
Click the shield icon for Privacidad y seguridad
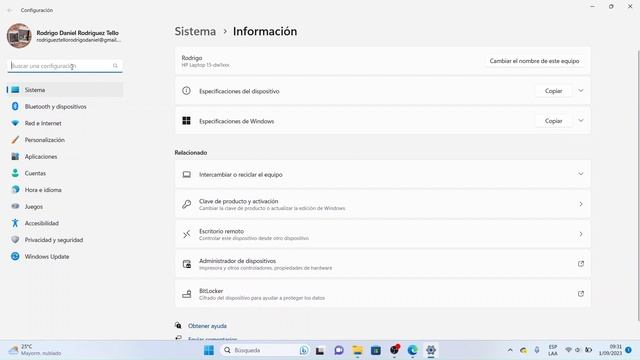(x=15, y=240)
